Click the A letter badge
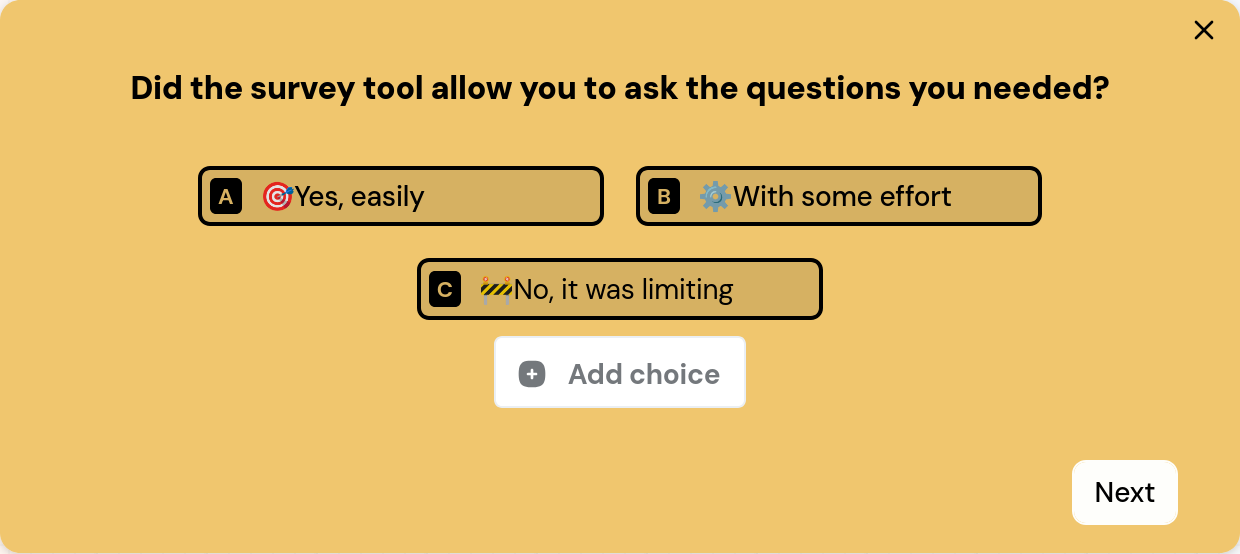The image size is (1240, 554). (x=226, y=197)
